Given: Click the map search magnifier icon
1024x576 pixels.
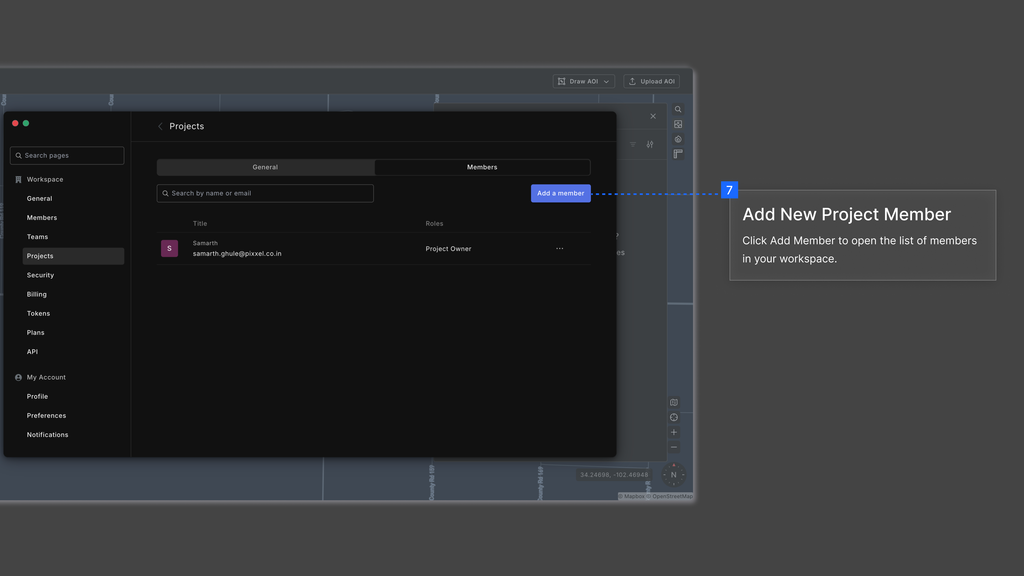Looking at the screenshot, I should [x=678, y=110].
